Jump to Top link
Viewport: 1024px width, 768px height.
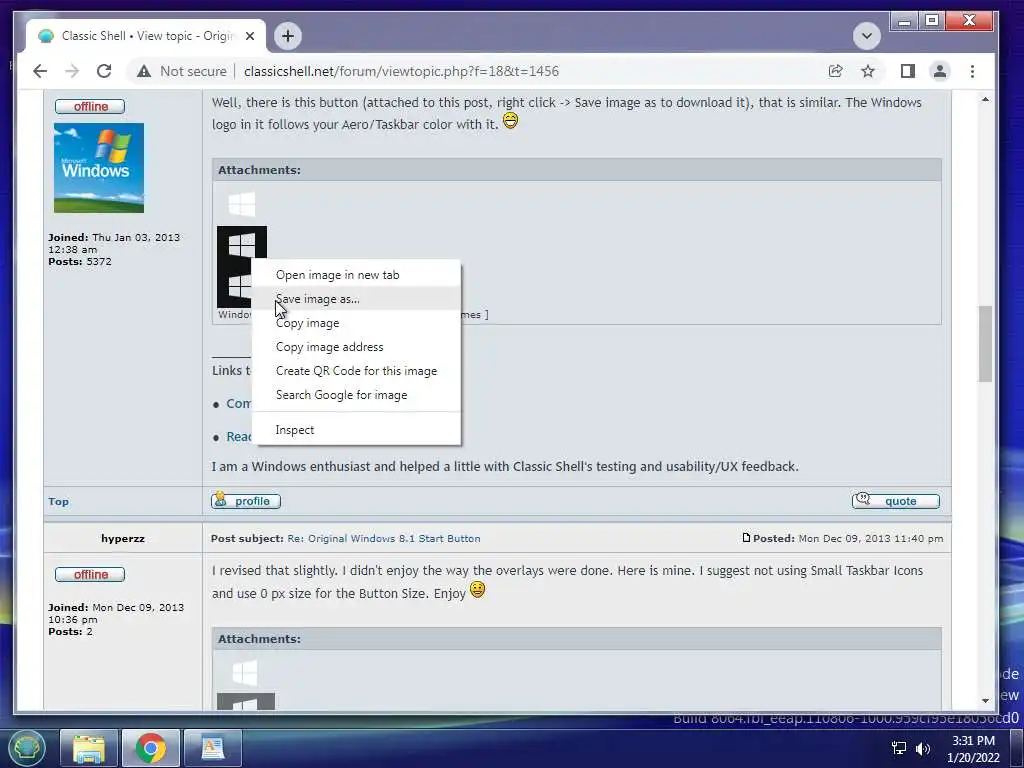point(58,502)
